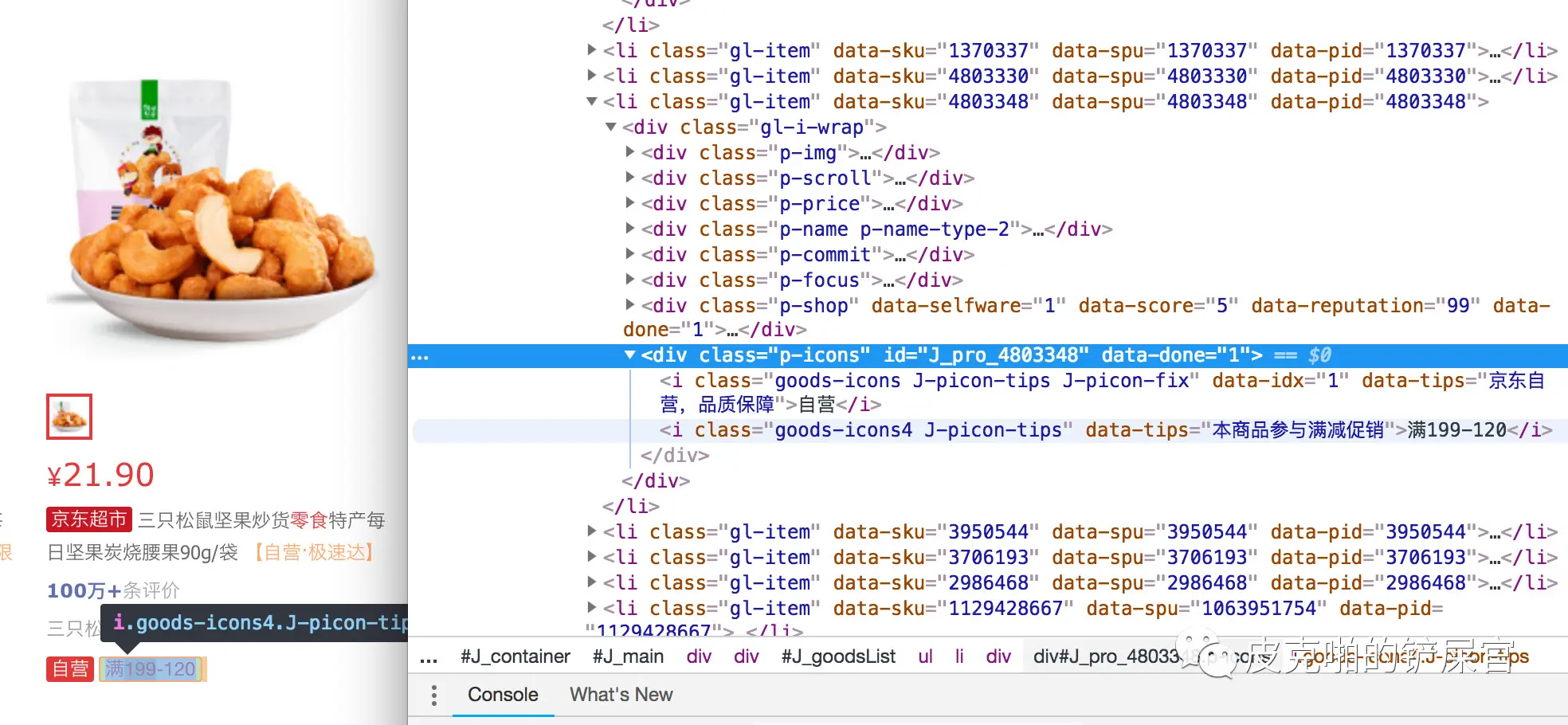
Task: Expand the li node with data-sku 3706193
Action: [592, 557]
